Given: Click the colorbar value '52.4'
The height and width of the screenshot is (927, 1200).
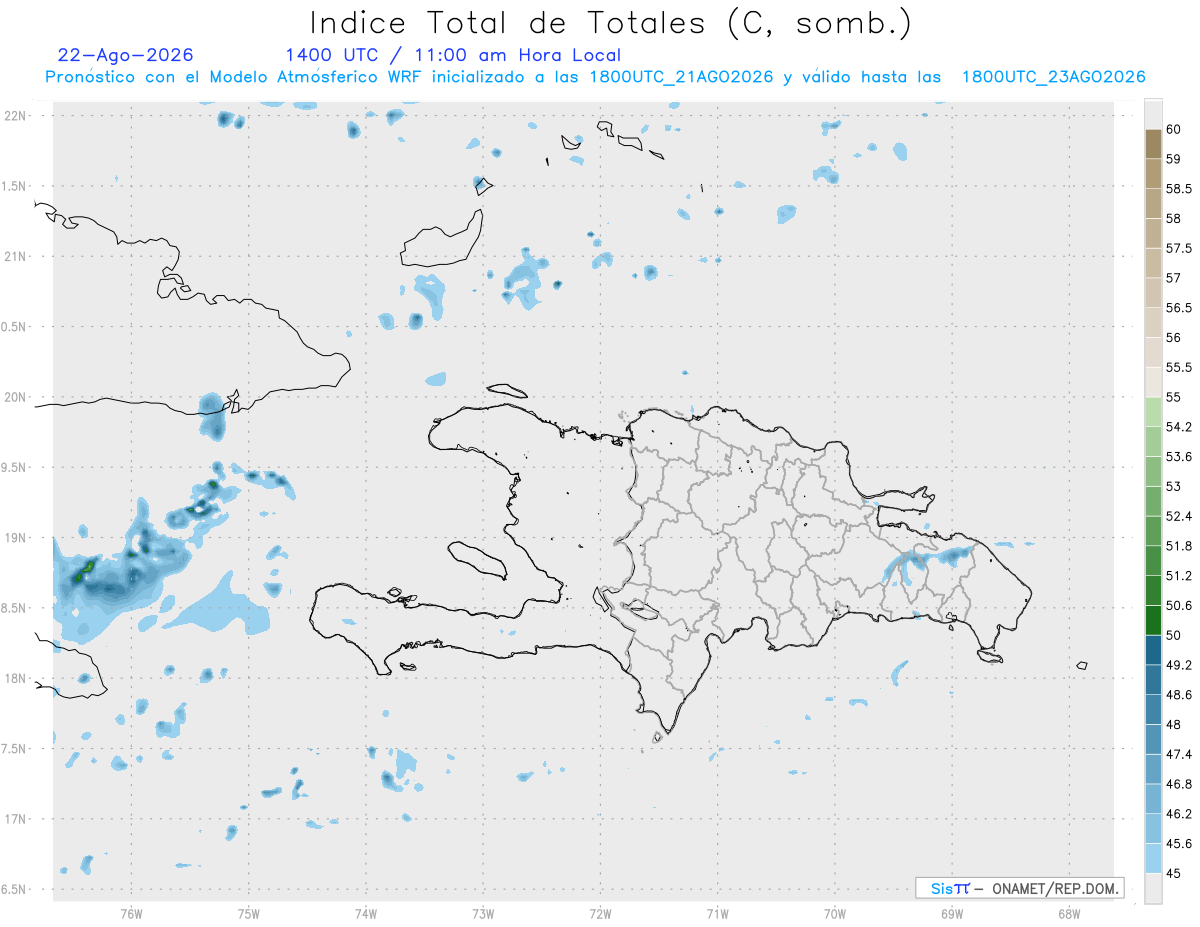Looking at the screenshot, I should pyautogui.click(x=1178, y=516).
